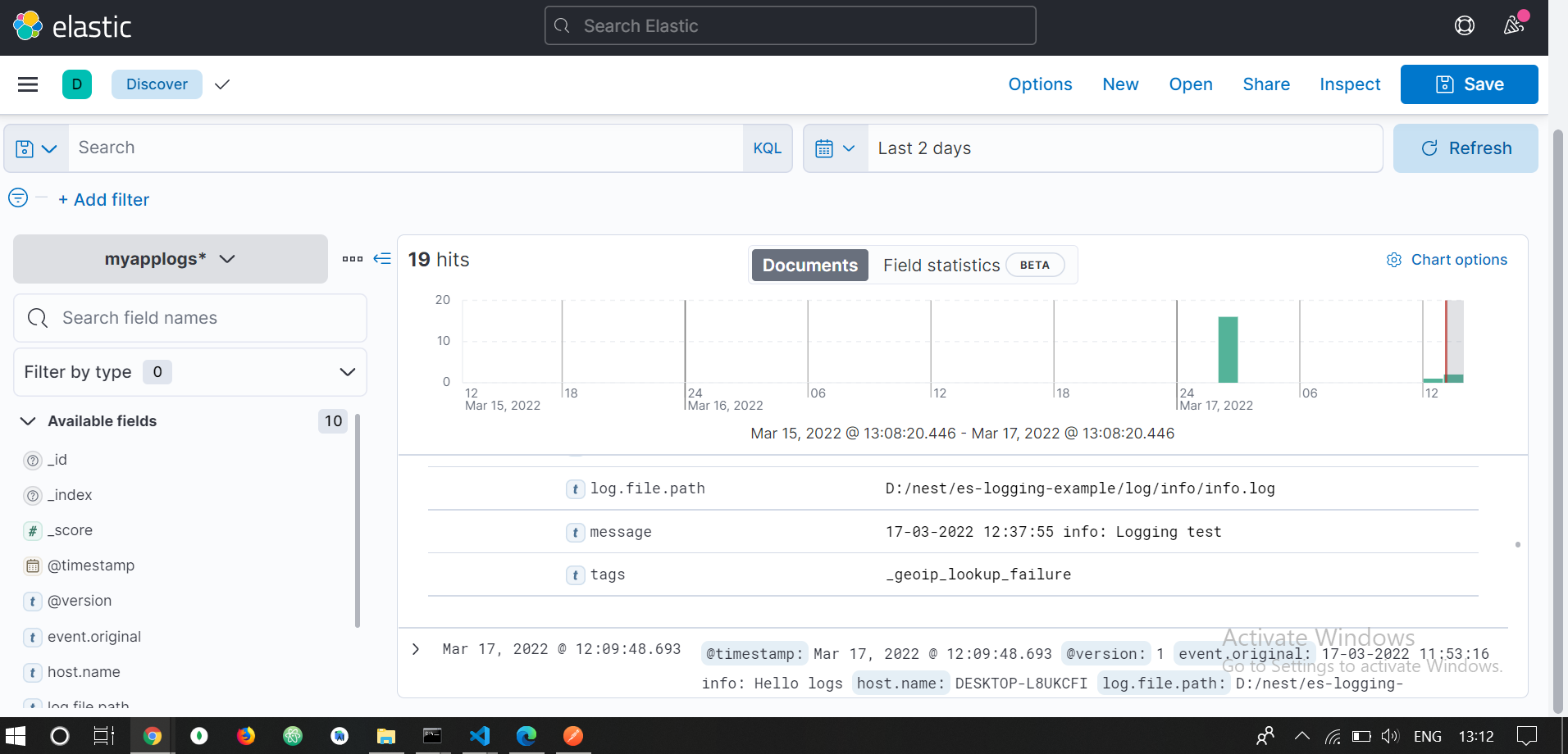
Task: Click Share in the top menu
Action: 1266,84
